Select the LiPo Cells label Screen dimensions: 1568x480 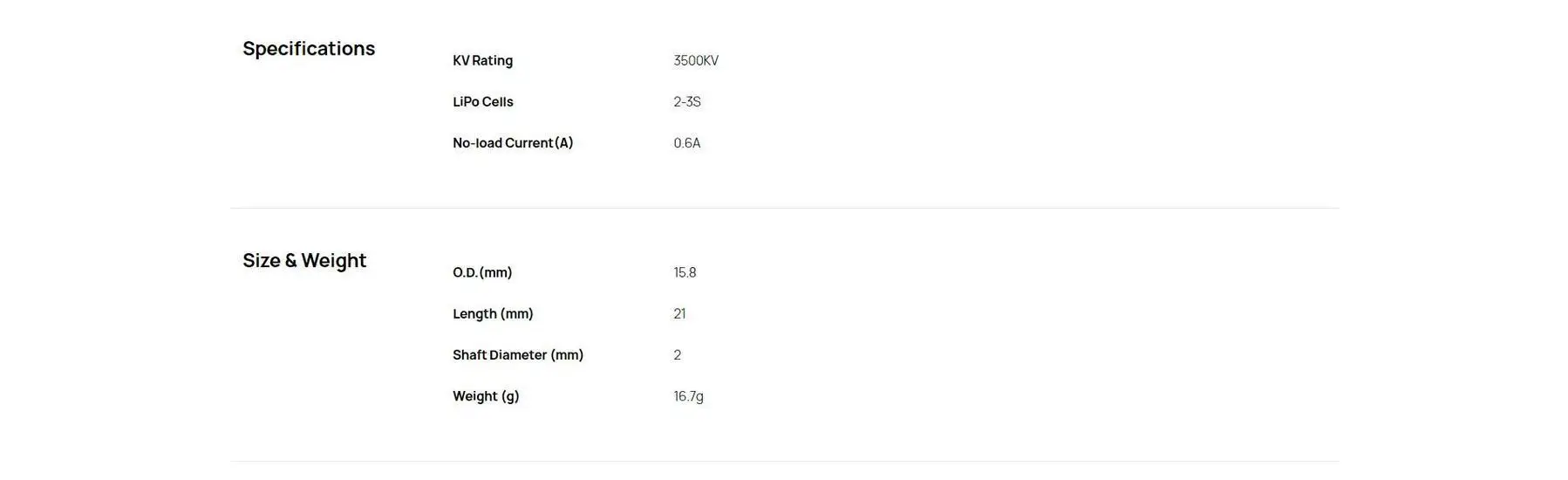coord(482,102)
